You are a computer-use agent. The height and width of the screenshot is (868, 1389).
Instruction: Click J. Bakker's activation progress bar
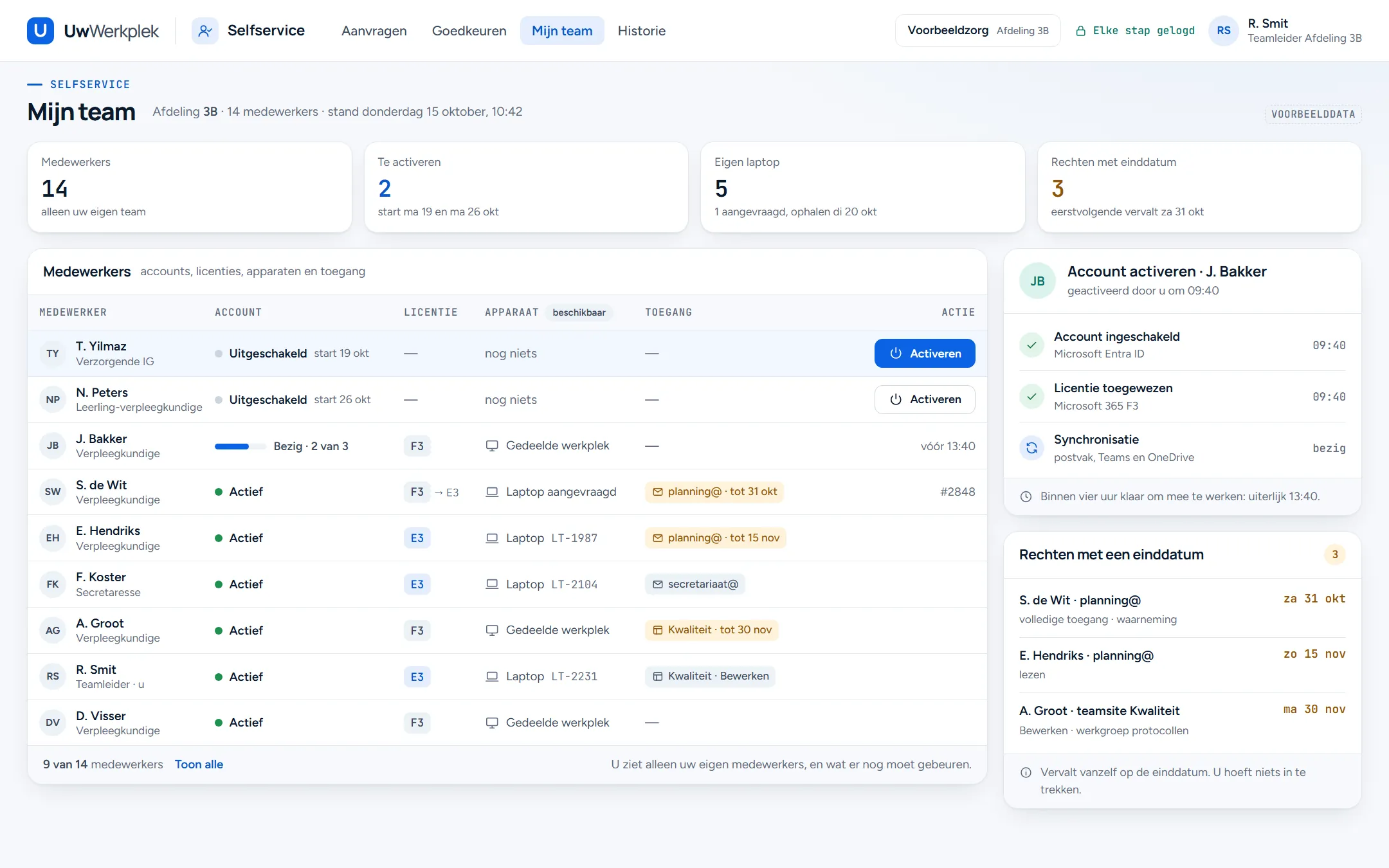(x=240, y=446)
